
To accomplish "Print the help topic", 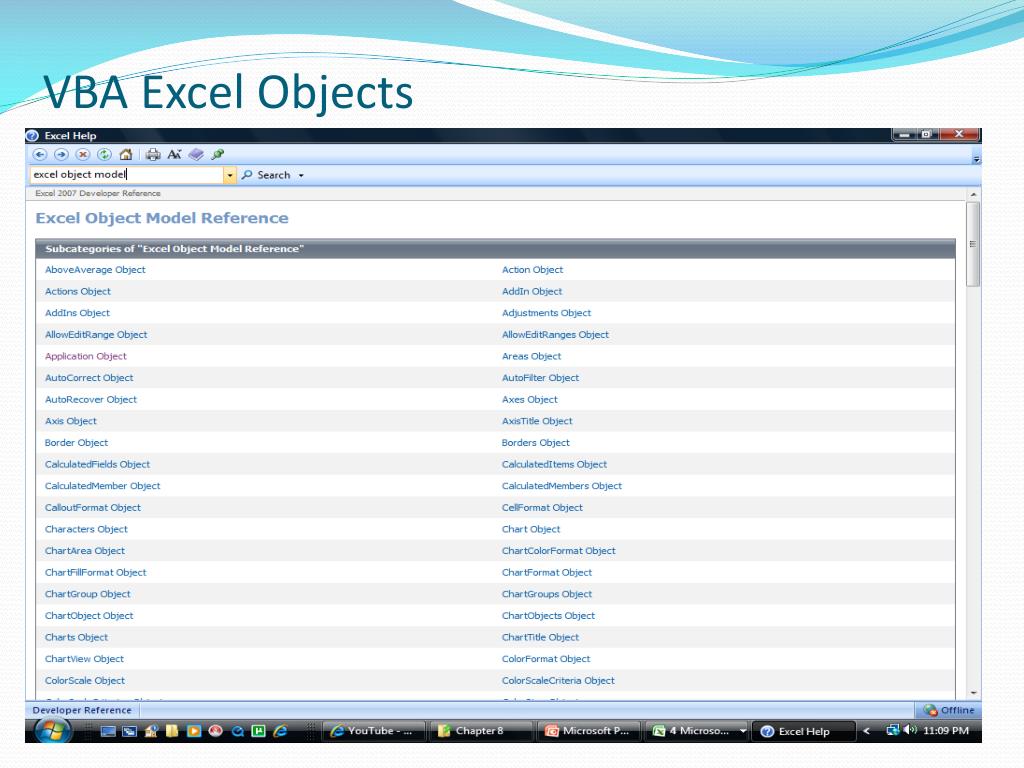I will (x=153, y=155).
